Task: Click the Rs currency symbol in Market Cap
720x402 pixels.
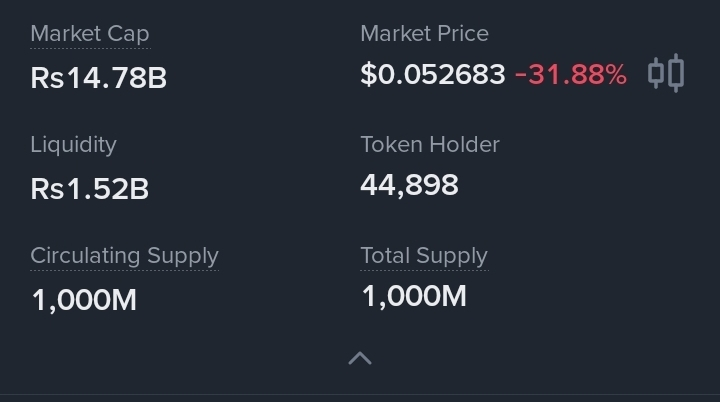Action: pos(47,78)
